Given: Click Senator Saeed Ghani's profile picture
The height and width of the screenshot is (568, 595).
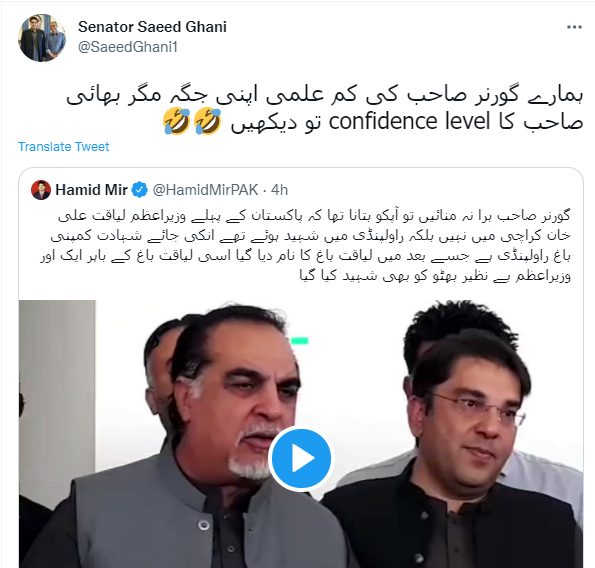Looking at the screenshot, I should click(42, 38).
